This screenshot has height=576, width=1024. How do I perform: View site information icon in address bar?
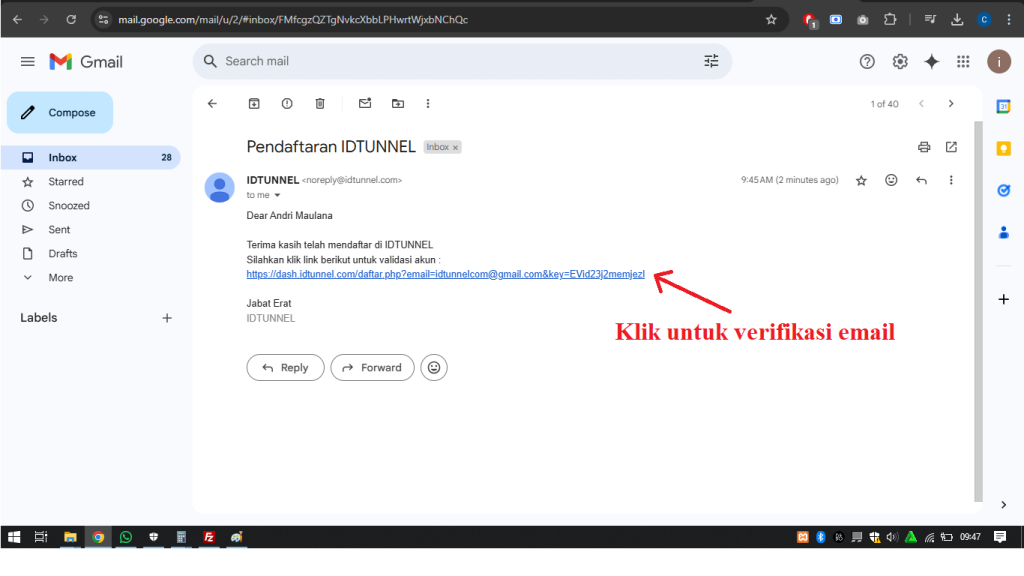103,20
